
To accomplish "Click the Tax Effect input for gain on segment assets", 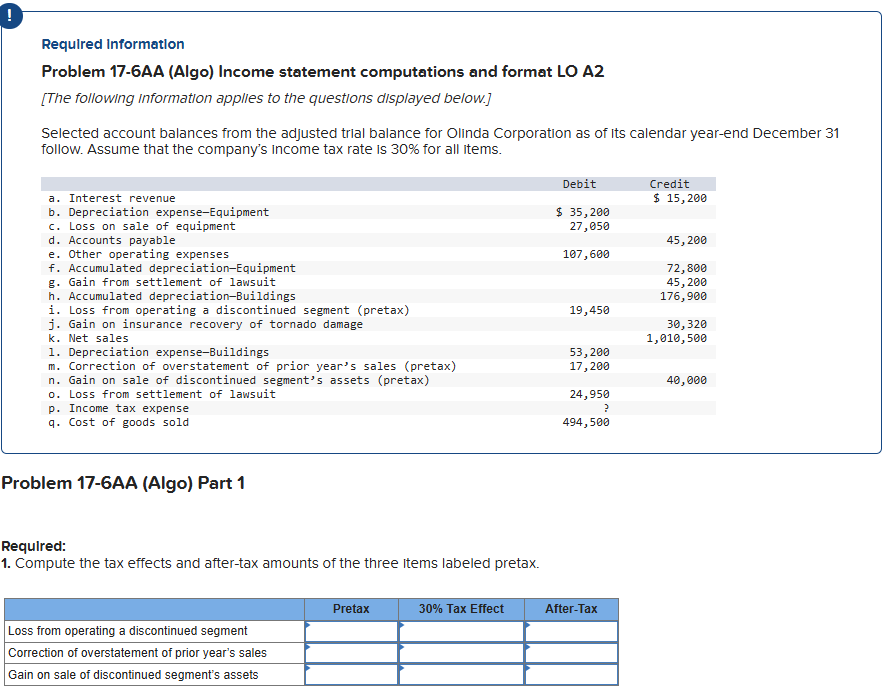I will [461, 676].
